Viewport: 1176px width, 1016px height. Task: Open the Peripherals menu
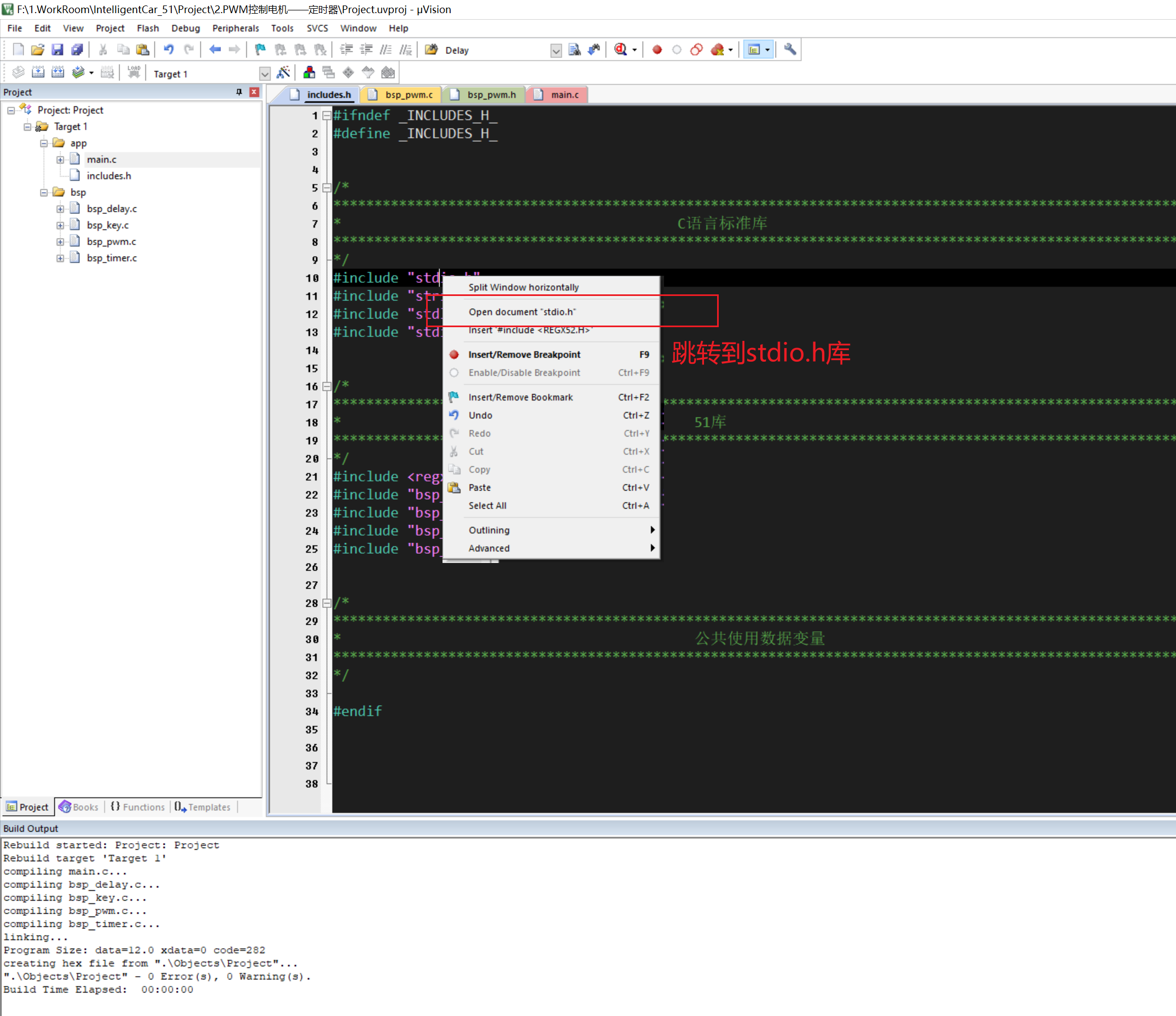click(x=236, y=28)
